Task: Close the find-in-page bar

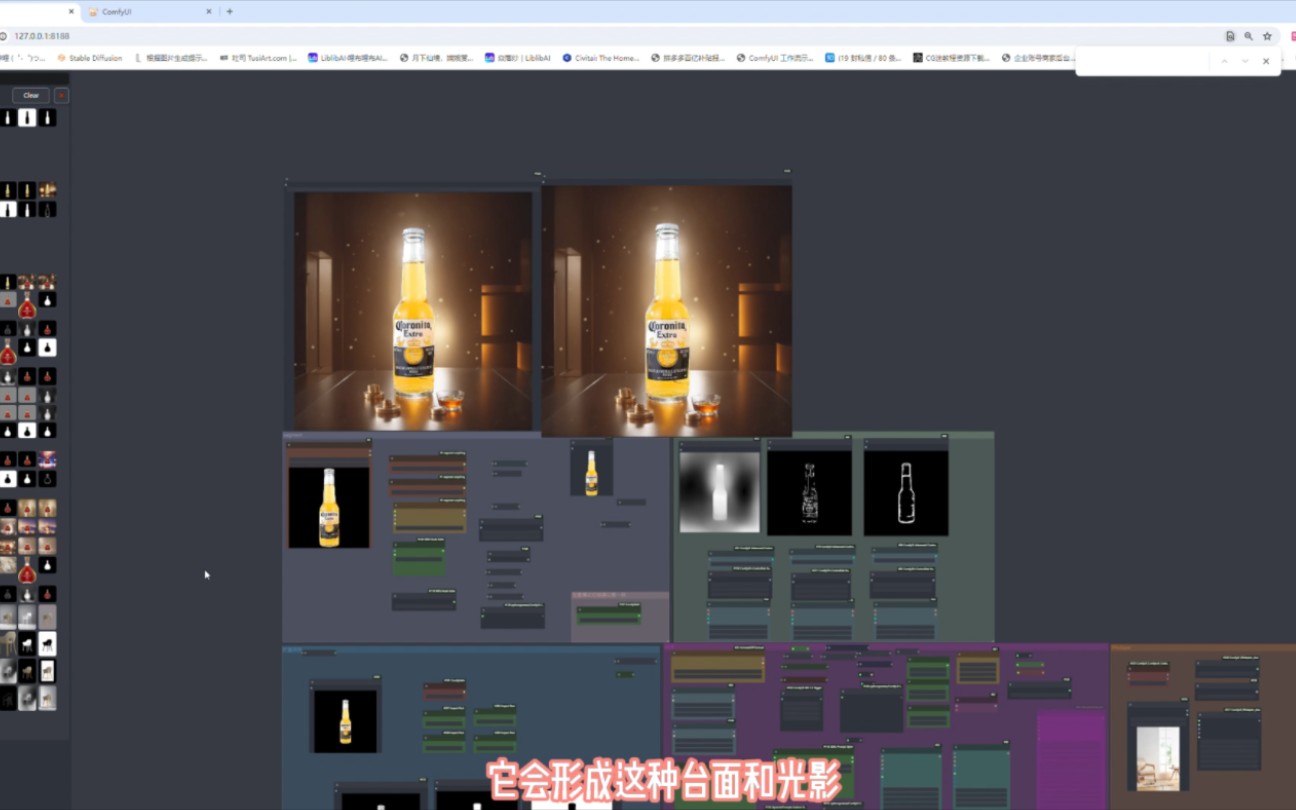Action: tap(1266, 61)
